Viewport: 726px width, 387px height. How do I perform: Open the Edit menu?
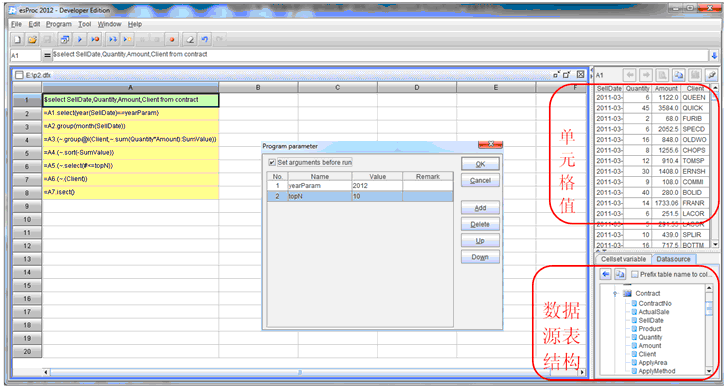[x=34, y=24]
